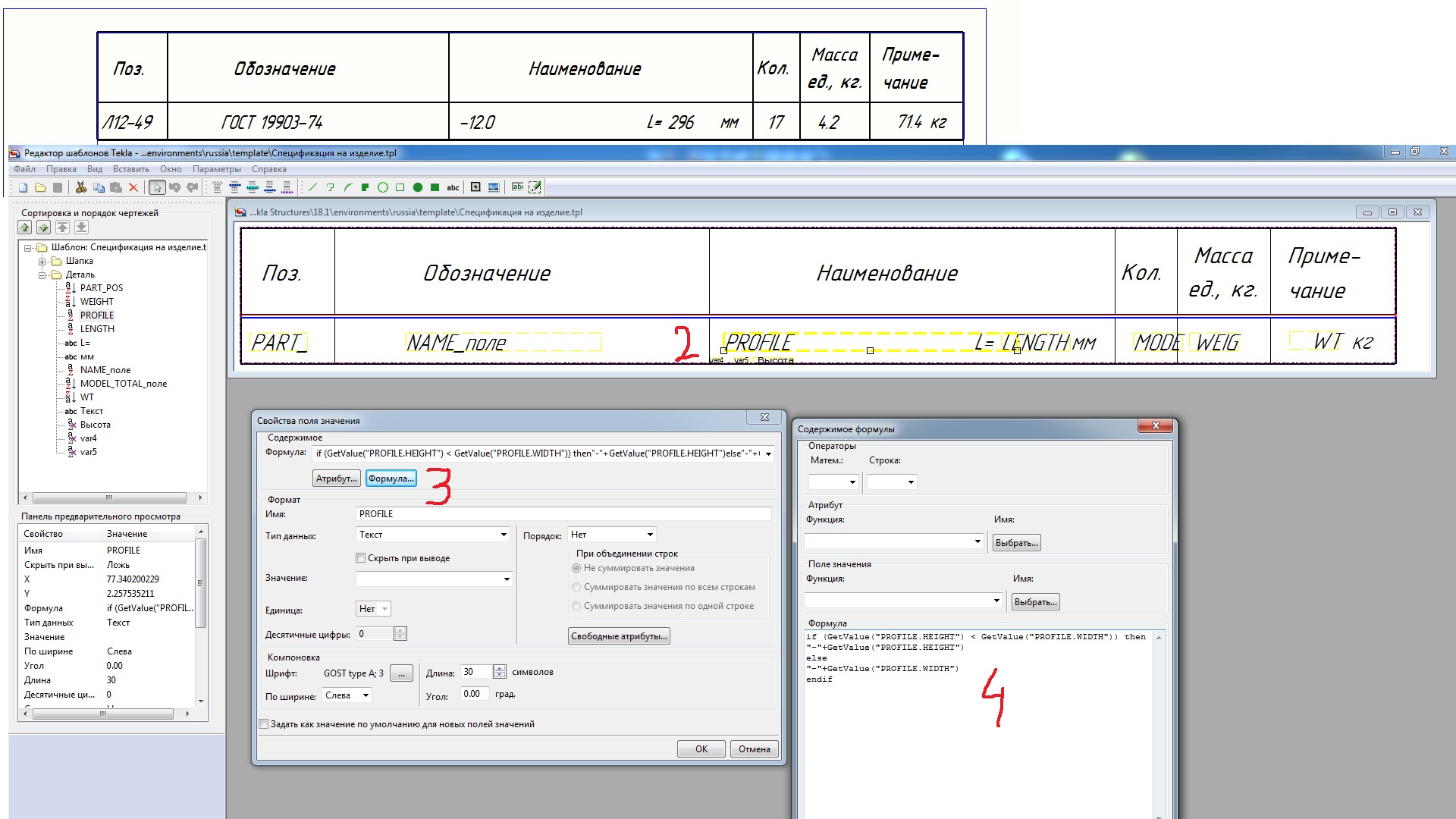Click the open file folder icon
The image size is (1456, 819).
pyautogui.click(x=40, y=187)
